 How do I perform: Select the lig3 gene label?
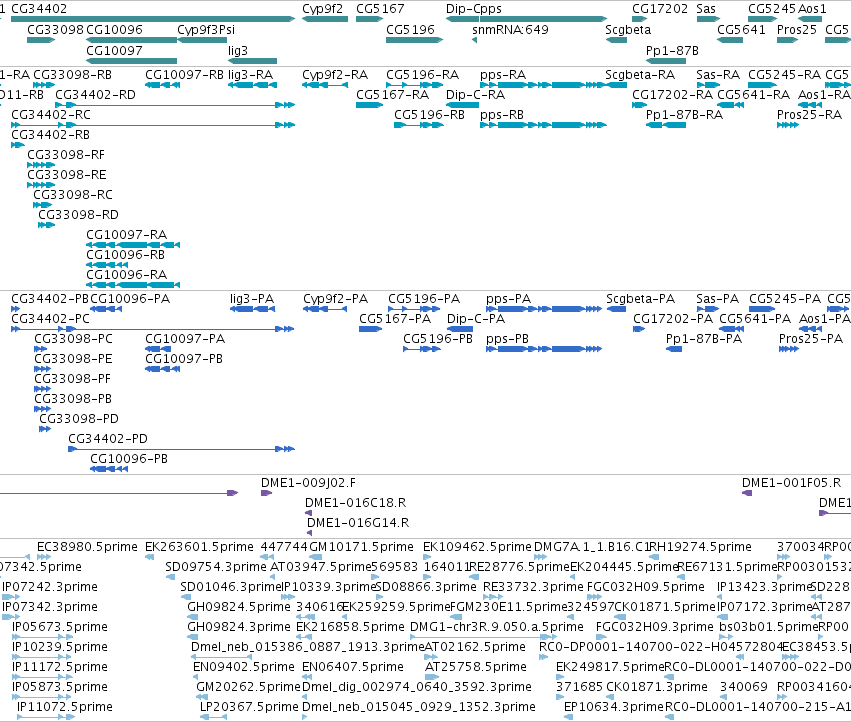click(x=238, y=50)
